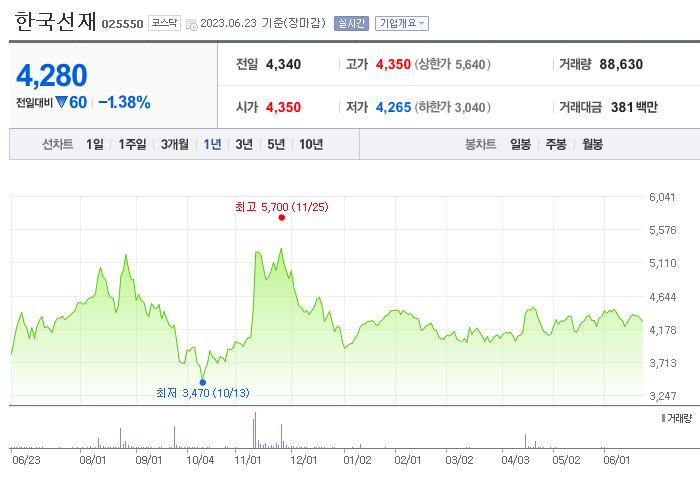The width and height of the screenshot is (700, 478).
Task: Click the trading value 381 백만
Action: [x=634, y=108]
